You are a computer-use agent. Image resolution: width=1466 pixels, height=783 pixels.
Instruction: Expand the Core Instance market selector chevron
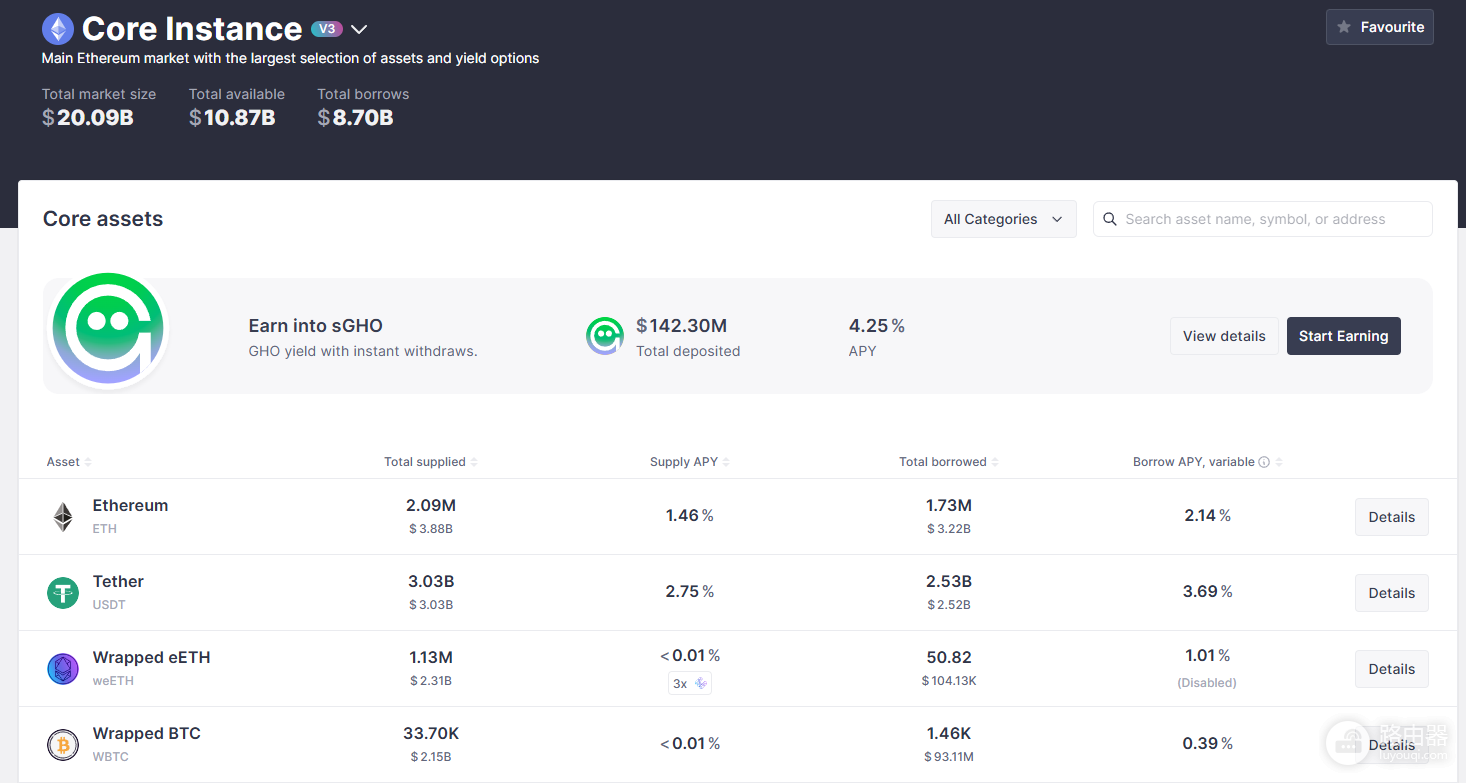(359, 30)
